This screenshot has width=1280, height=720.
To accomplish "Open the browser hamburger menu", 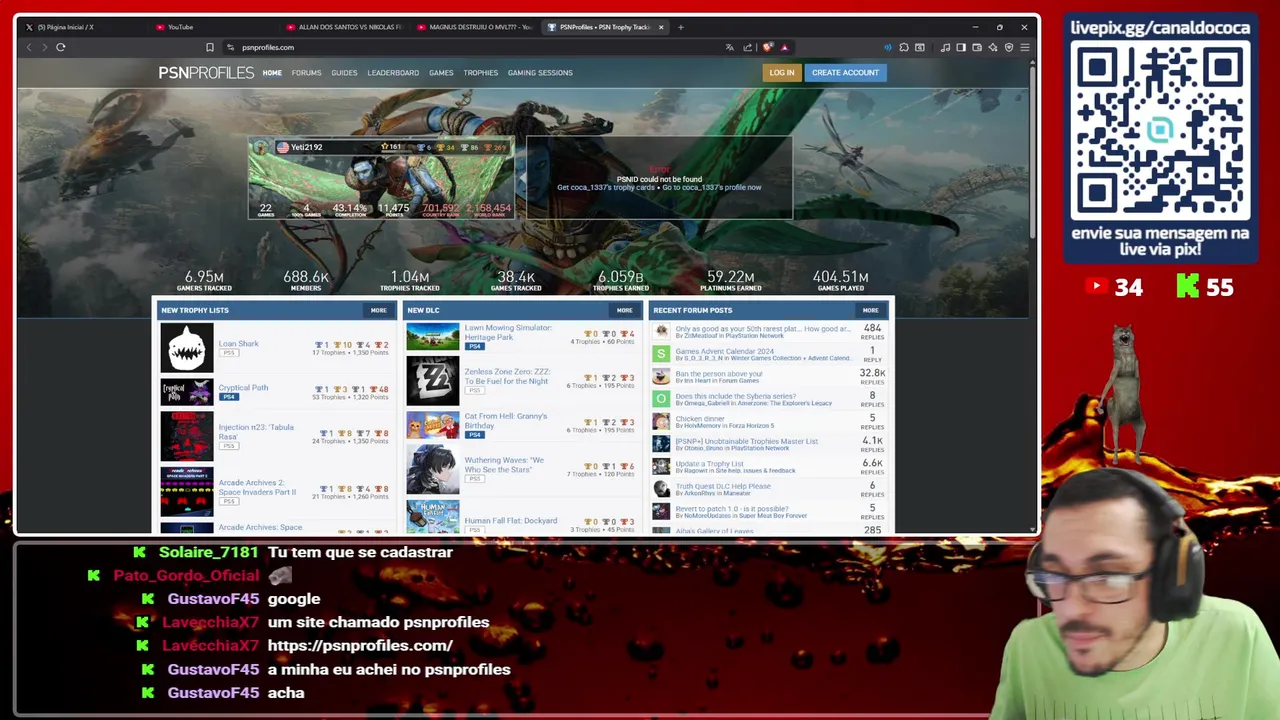I will tap(1025, 47).
